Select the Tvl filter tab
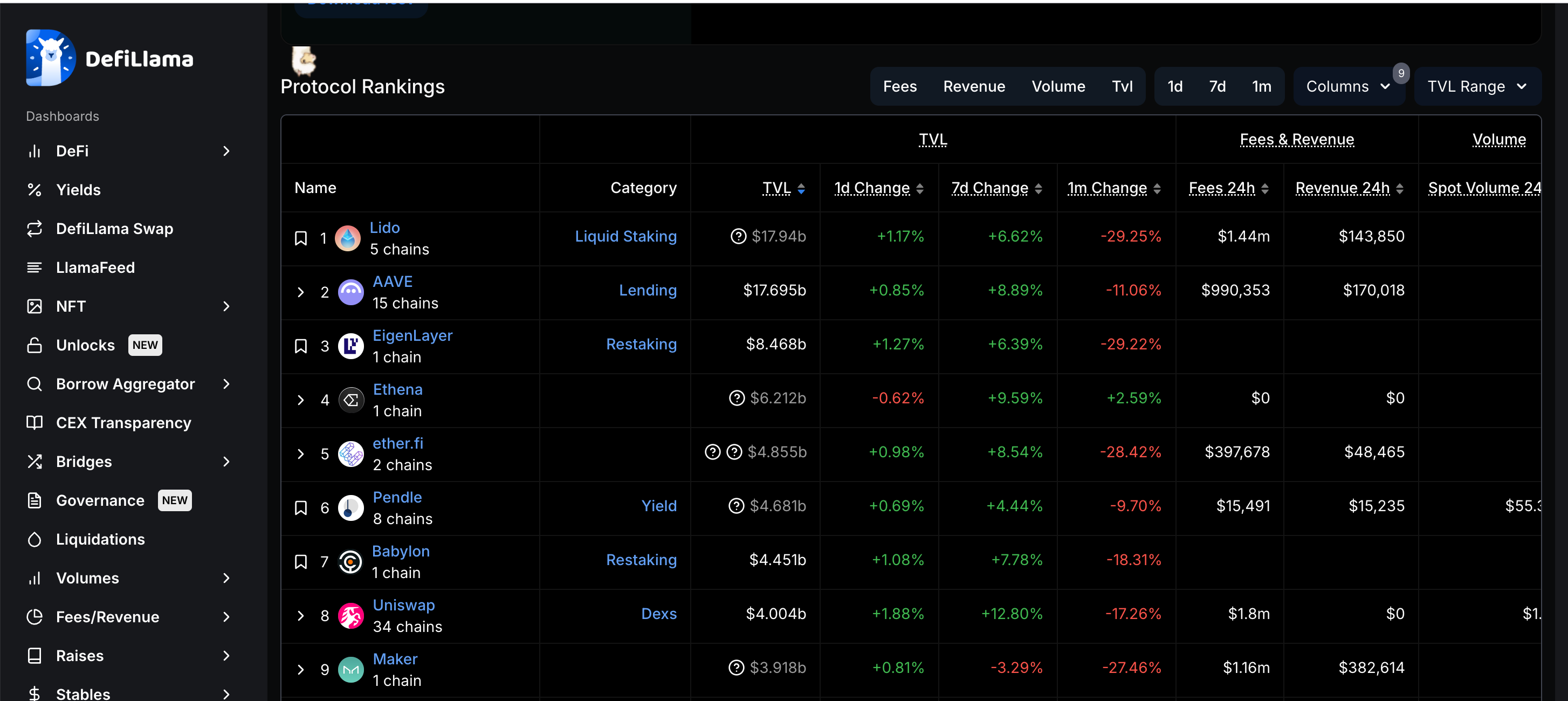This screenshot has width=1568, height=701. pyautogui.click(x=1122, y=86)
